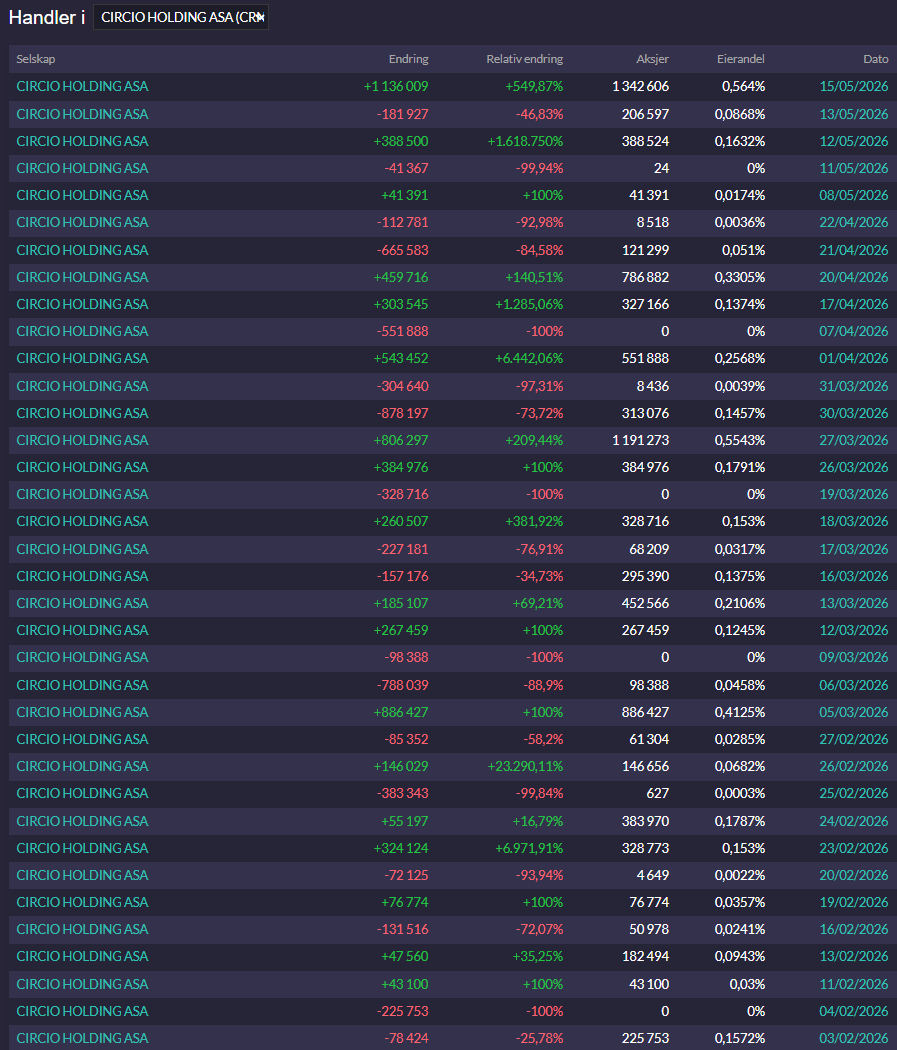
Task: Open CIRCIO HOLDING ASA link in 11/05/2026 row
Action: [82, 168]
